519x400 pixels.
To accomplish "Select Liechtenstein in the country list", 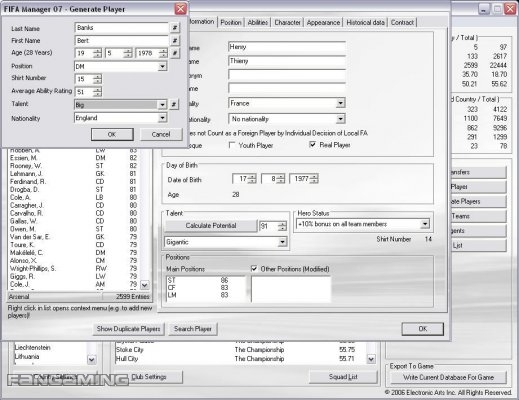I will pos(33,347).
